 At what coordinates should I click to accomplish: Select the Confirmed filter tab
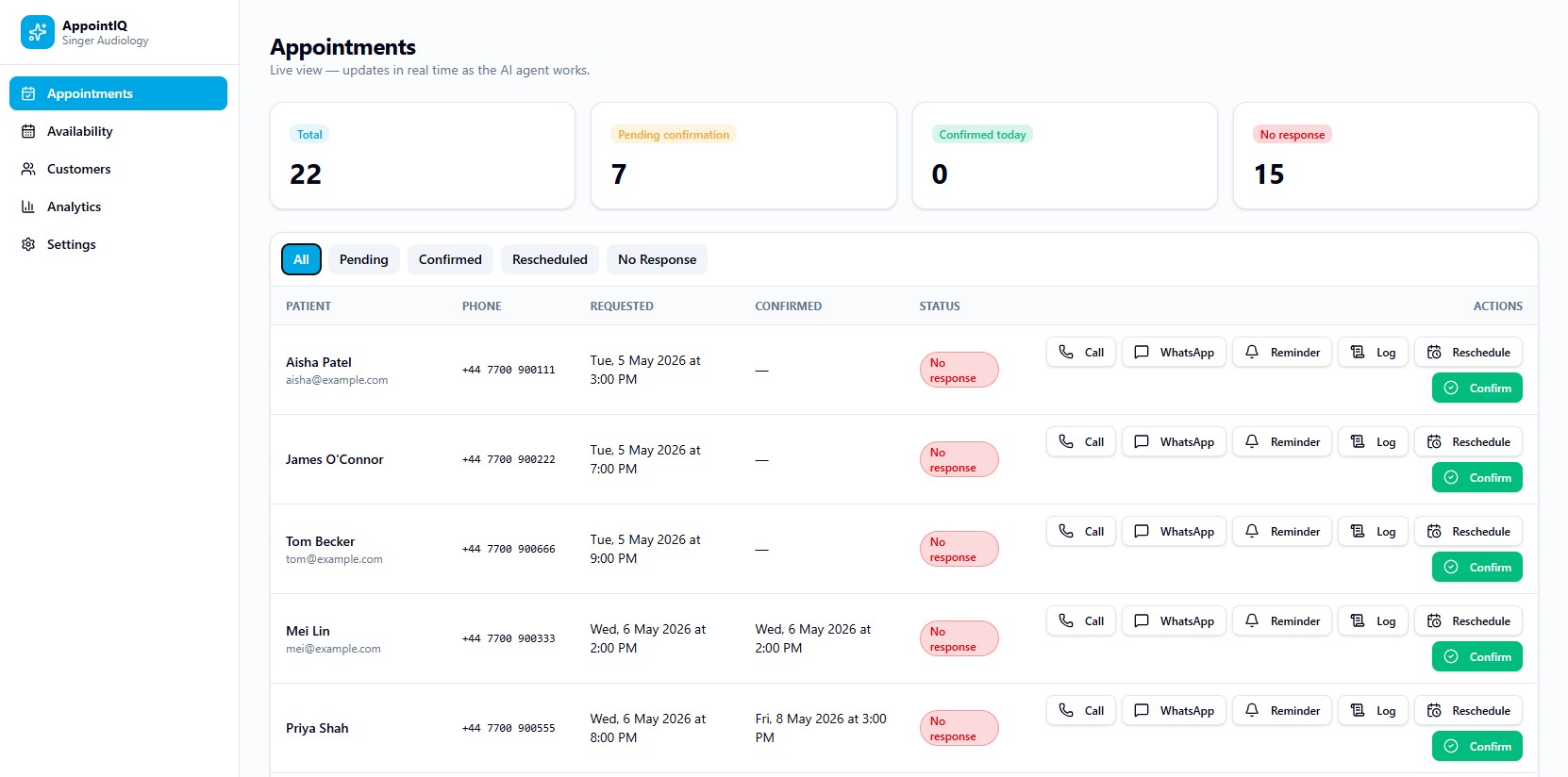(450, 259)
